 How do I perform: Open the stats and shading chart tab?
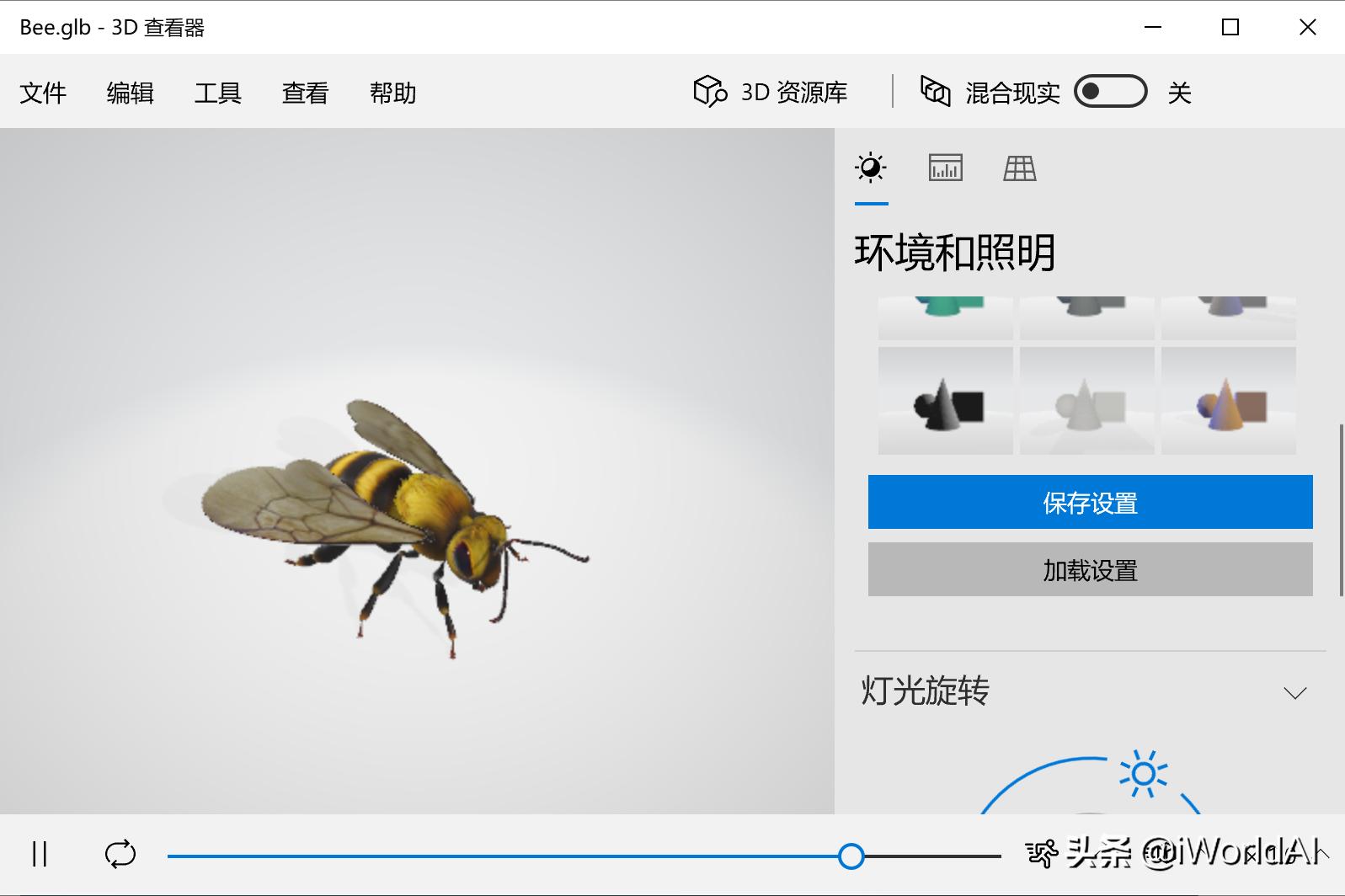pos(946,168)
